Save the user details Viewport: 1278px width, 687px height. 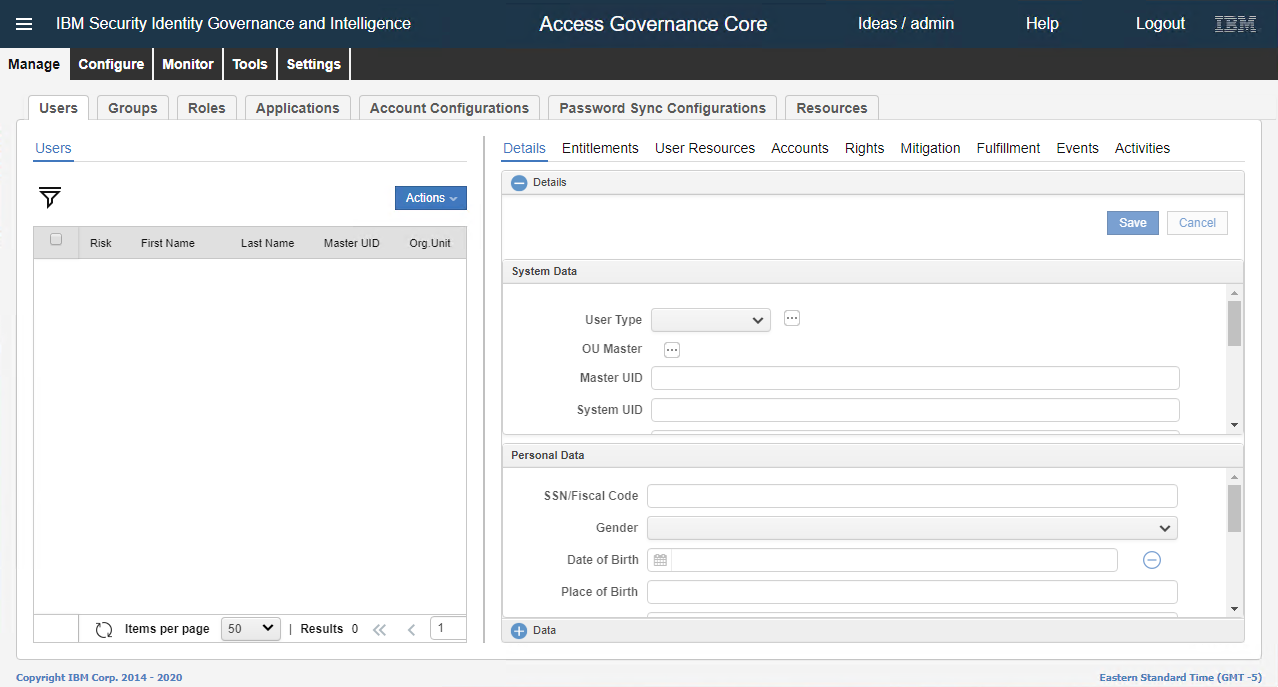1132,222
